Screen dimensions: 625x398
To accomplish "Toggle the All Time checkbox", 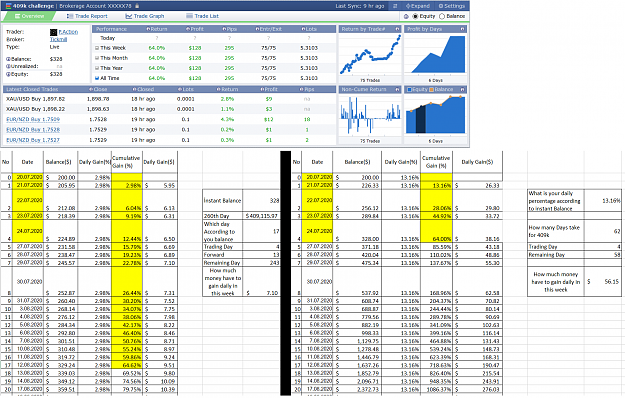I will (x=97, y=78).
